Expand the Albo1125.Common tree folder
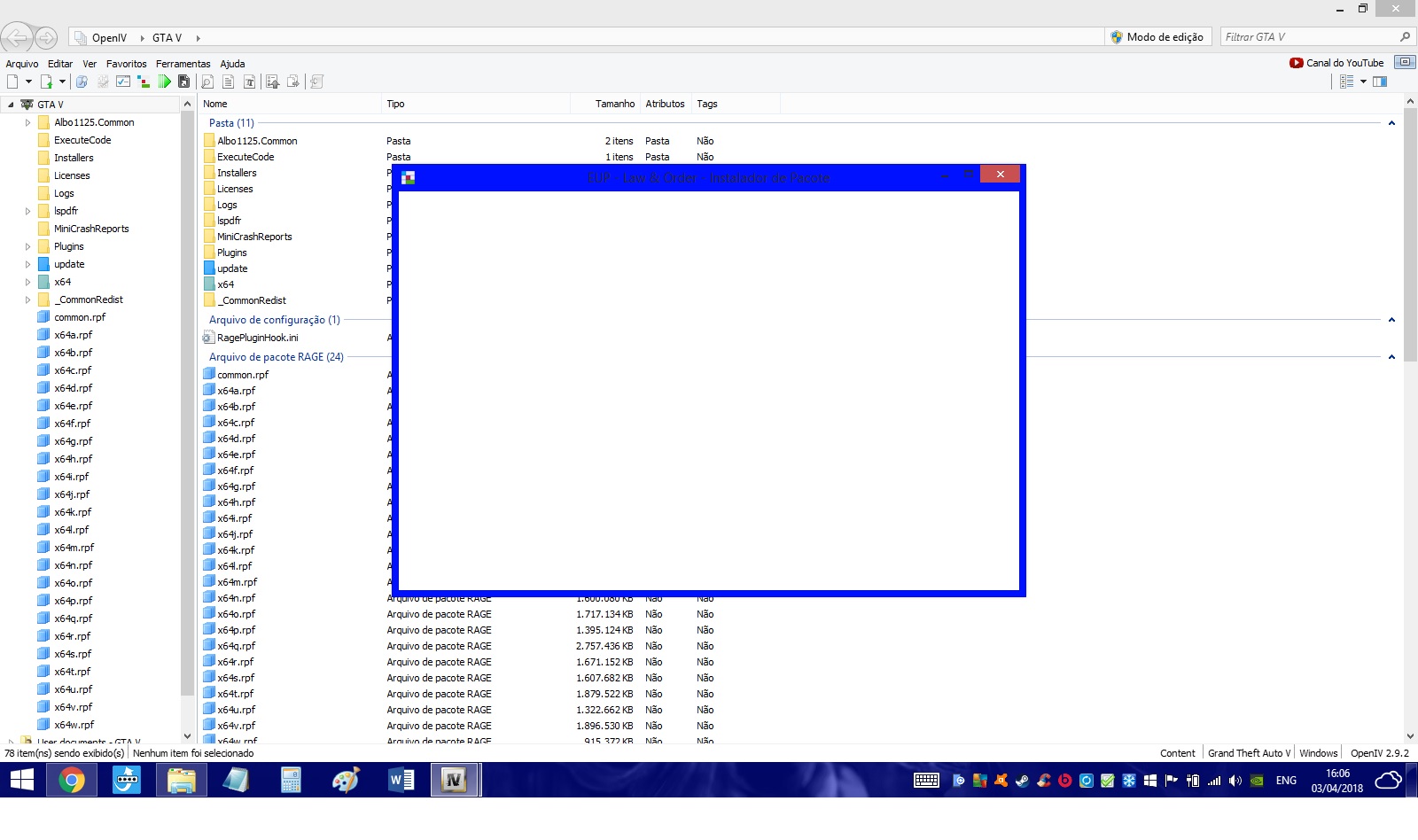Image resolution: width=1418 pixels, height=840 pixels. coord(27,123)
